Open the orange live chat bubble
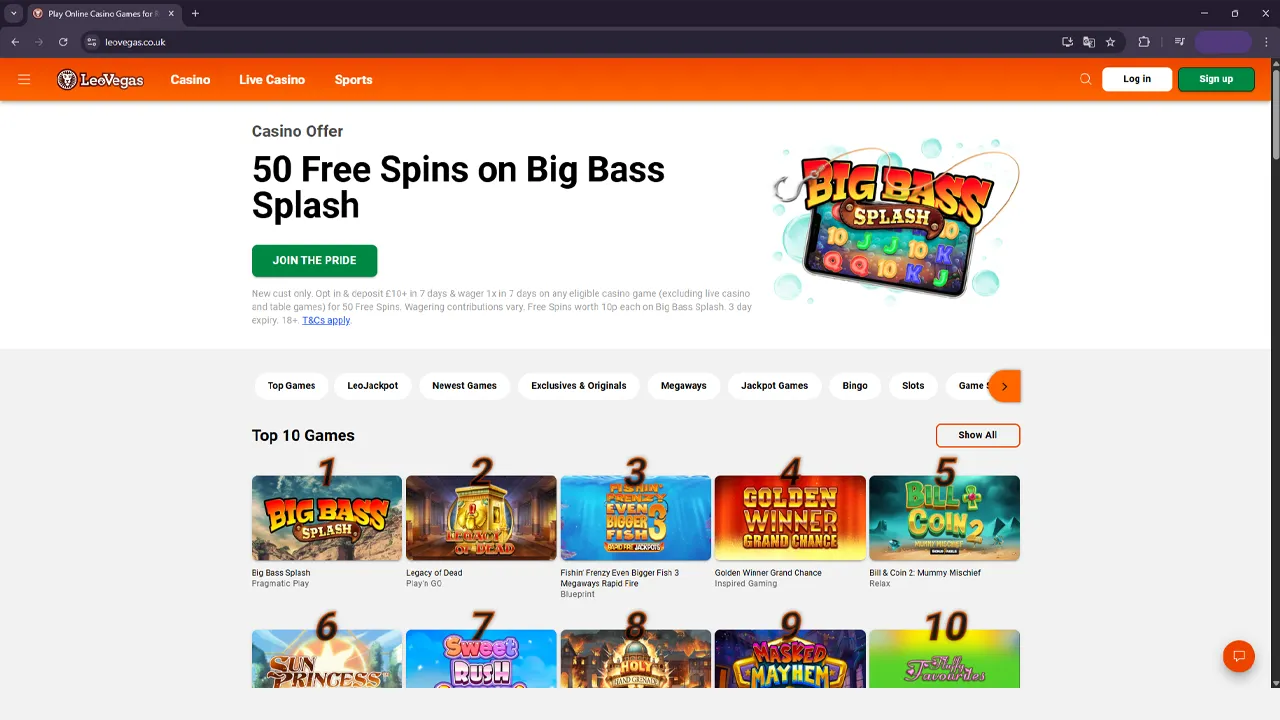1280x720 pixels. click(1238, 656)
